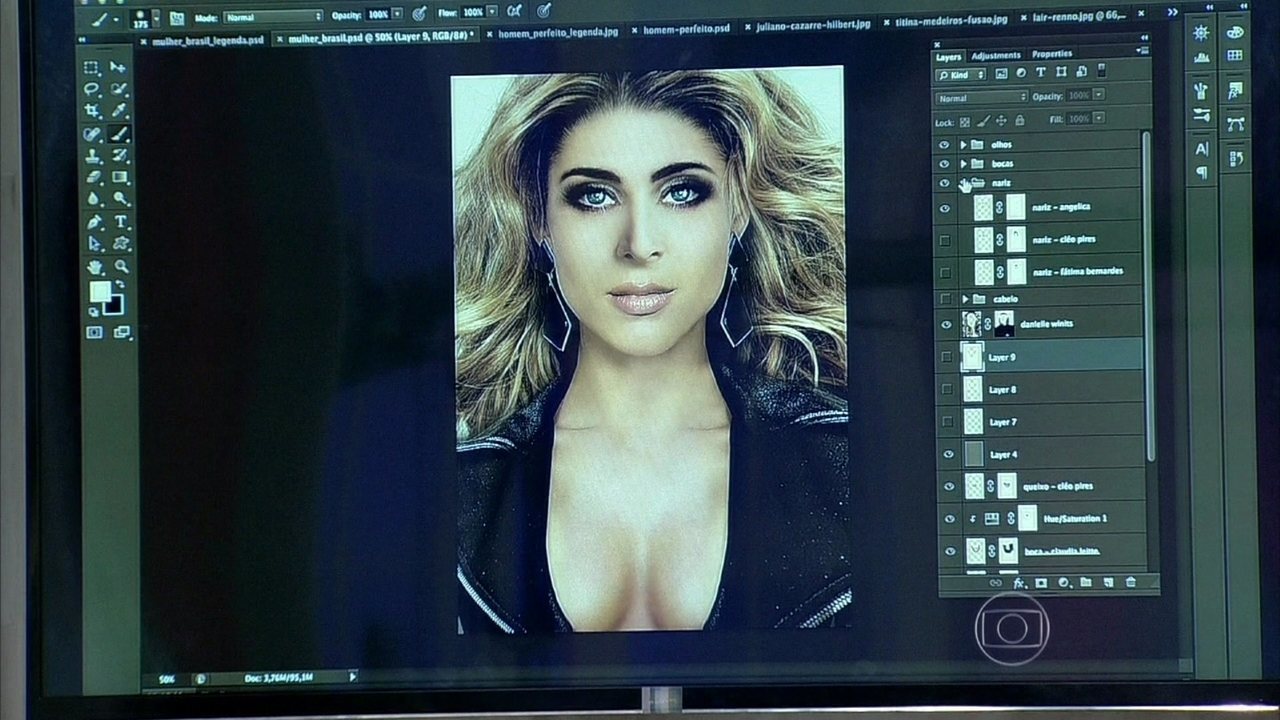Choose the Horizontal Type tool
The width and height of the screenshot is (1280, 720).
121,222
